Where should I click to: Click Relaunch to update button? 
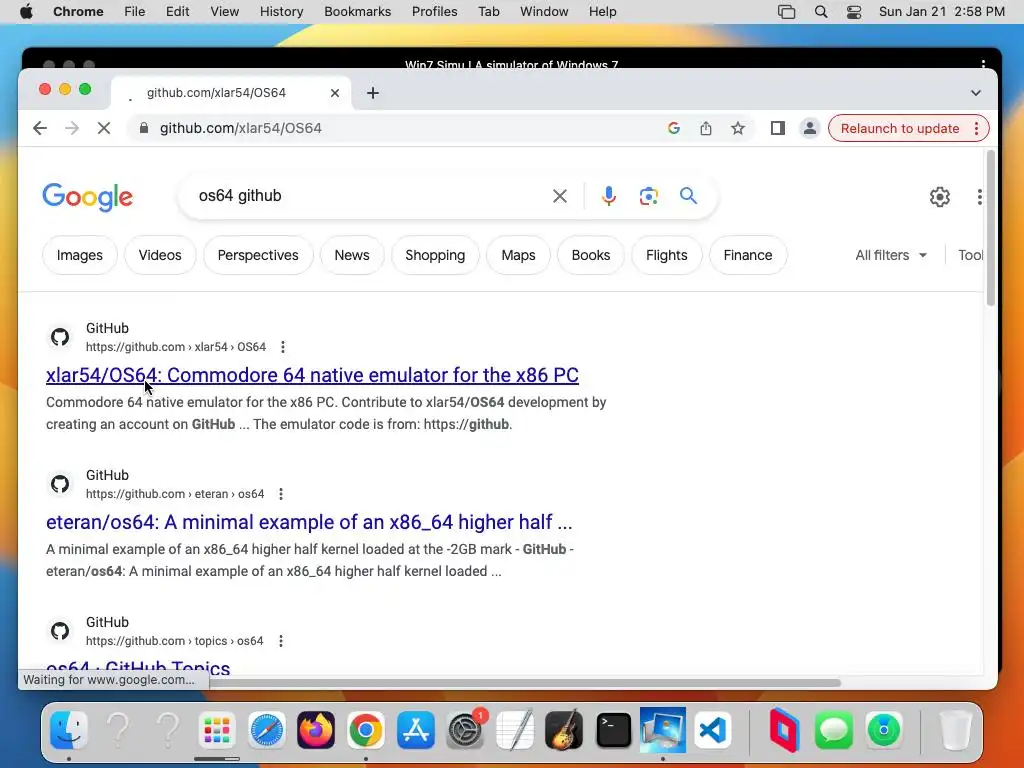(x=900, y=128)
